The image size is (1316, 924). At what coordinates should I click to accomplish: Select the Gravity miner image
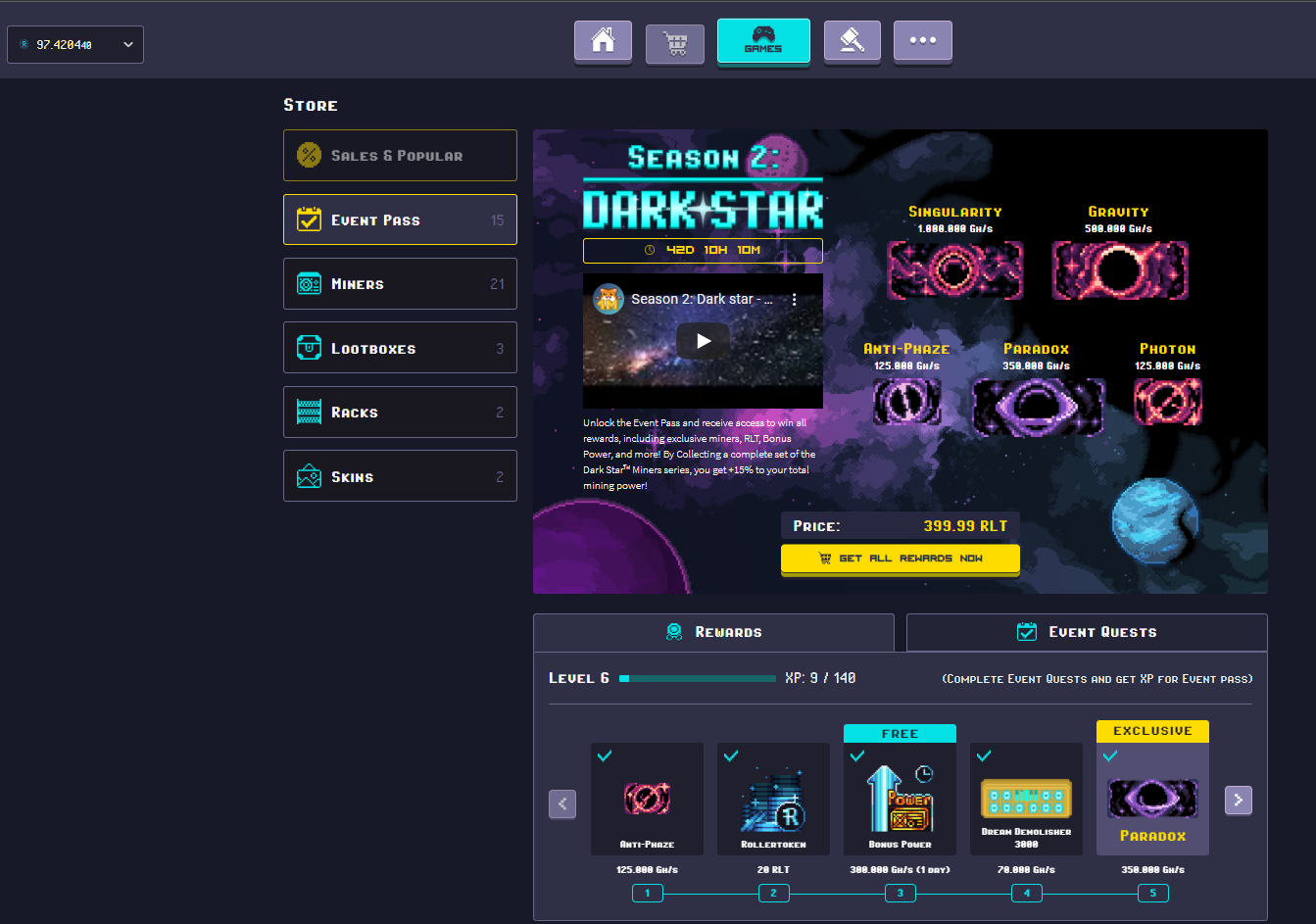click(1119, 269)
